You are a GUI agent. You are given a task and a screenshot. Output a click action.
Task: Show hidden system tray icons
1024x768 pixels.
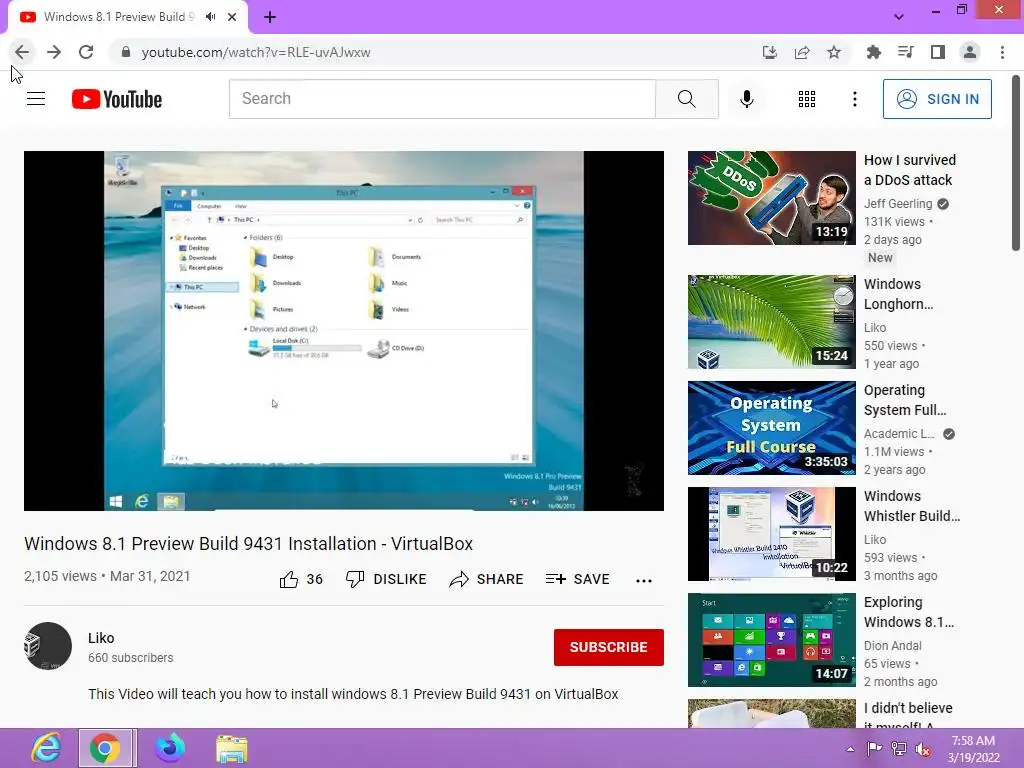click(850, 749)
